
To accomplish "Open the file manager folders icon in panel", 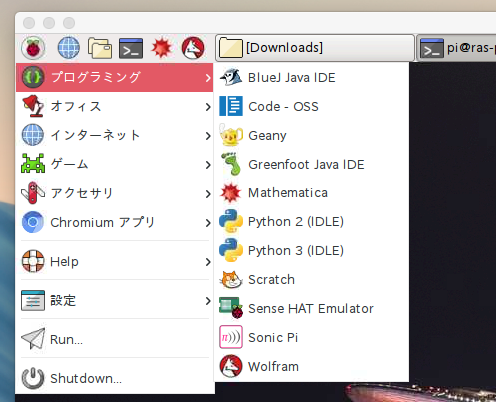I will click(100, 48).
